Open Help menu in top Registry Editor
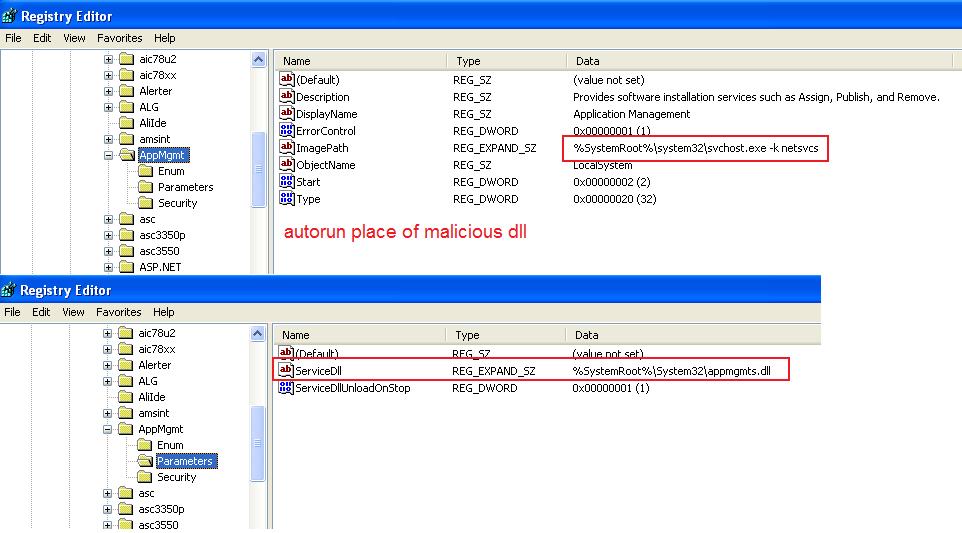 [x=164, y=38]
